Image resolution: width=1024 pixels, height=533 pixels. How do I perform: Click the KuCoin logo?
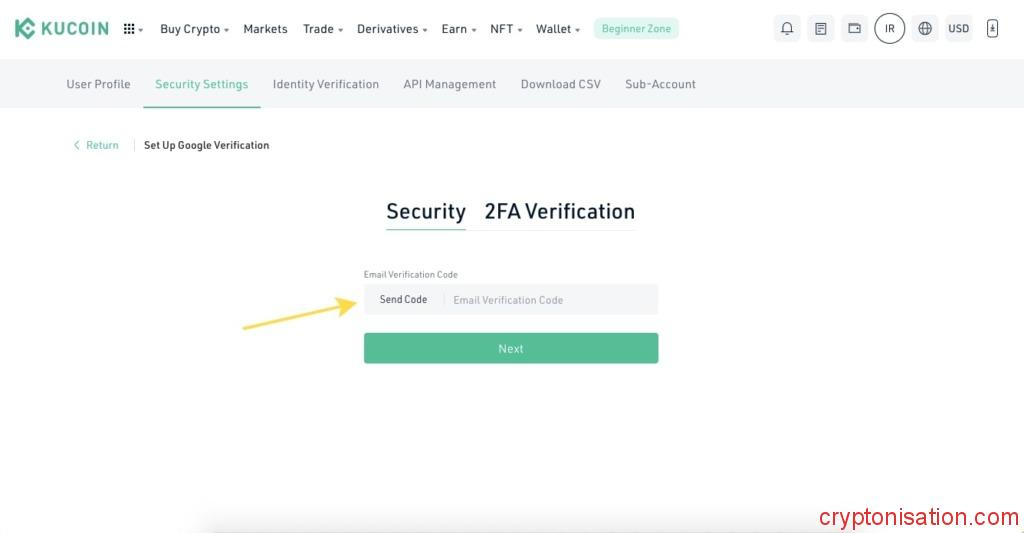click(62, 29)
